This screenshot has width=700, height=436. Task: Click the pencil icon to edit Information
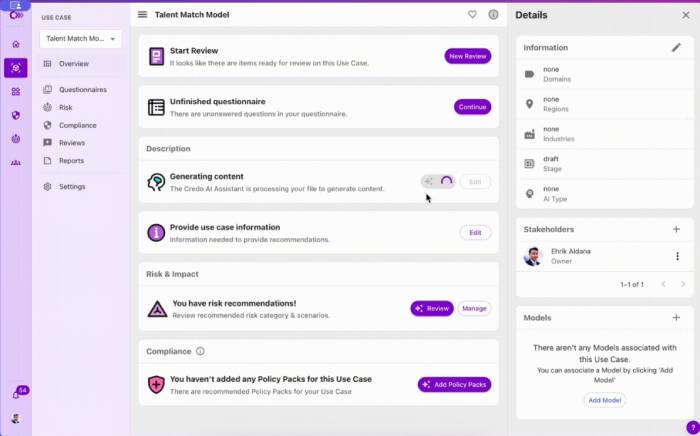click(x=676, y=47)
